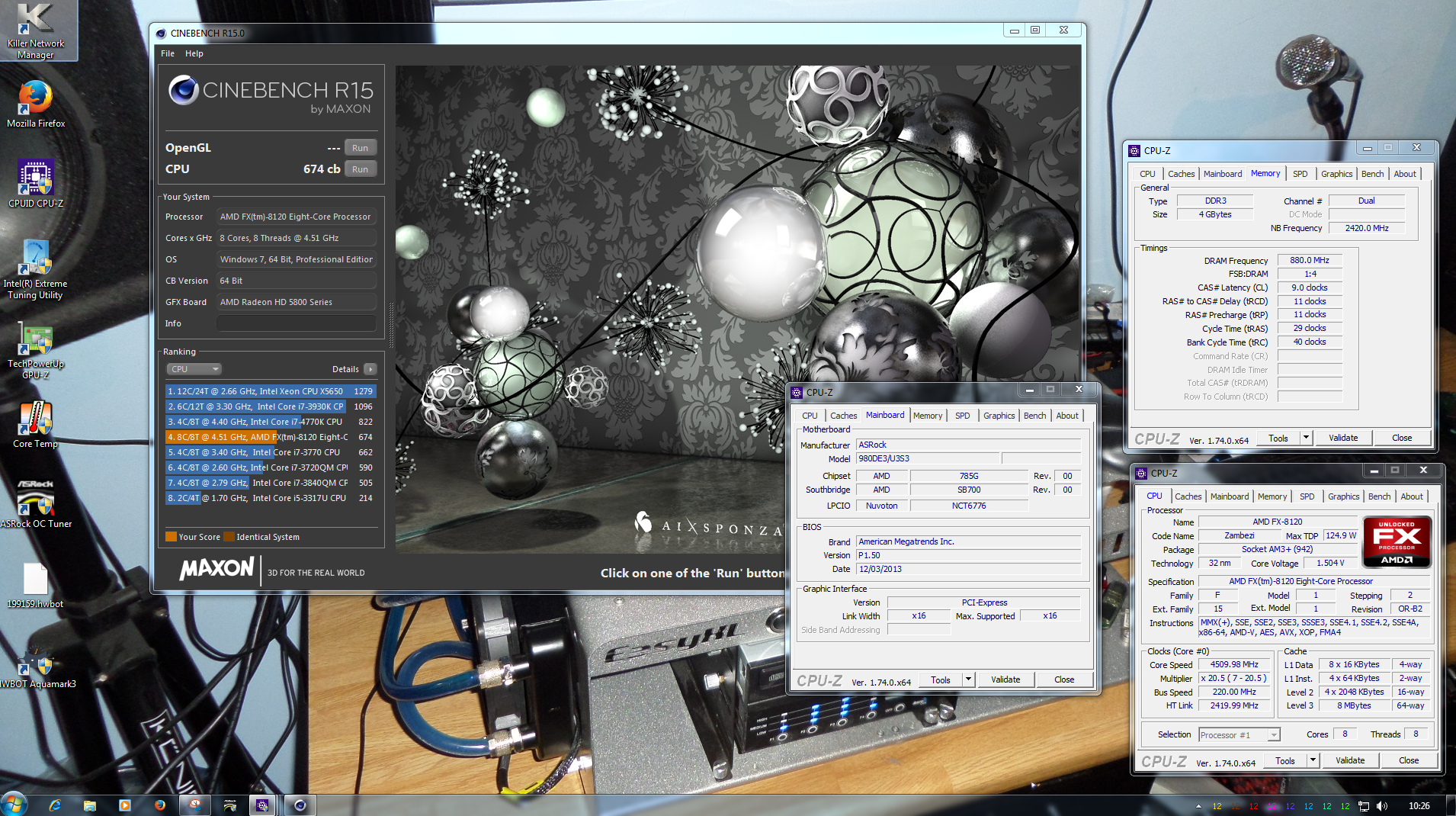Click the AMD FX Unlocked processor logo

(1397, 542)
